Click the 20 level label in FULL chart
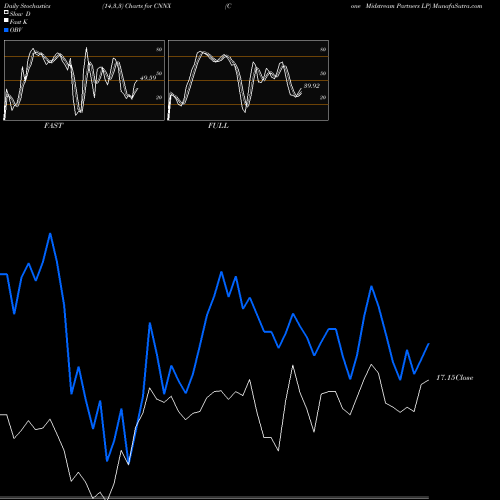Screen dimensions: 500x500 (323, 97)
